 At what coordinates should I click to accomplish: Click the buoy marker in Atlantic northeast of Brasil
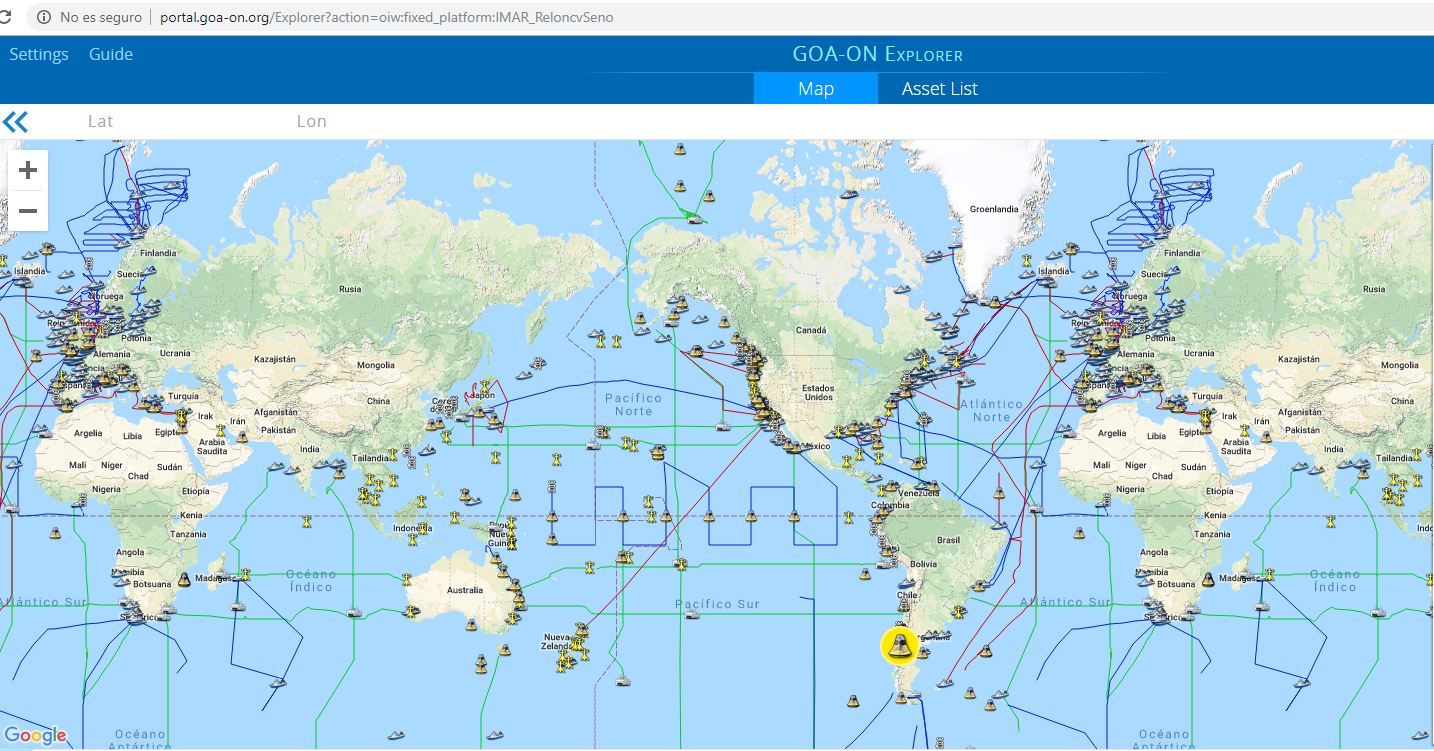coord(998,495)
